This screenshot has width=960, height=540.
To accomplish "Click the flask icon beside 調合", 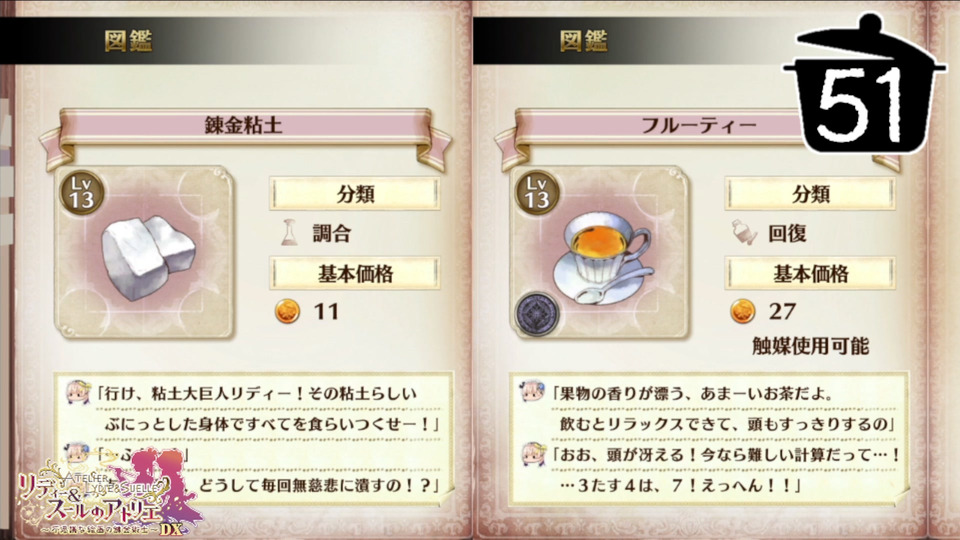I will 289,233.
